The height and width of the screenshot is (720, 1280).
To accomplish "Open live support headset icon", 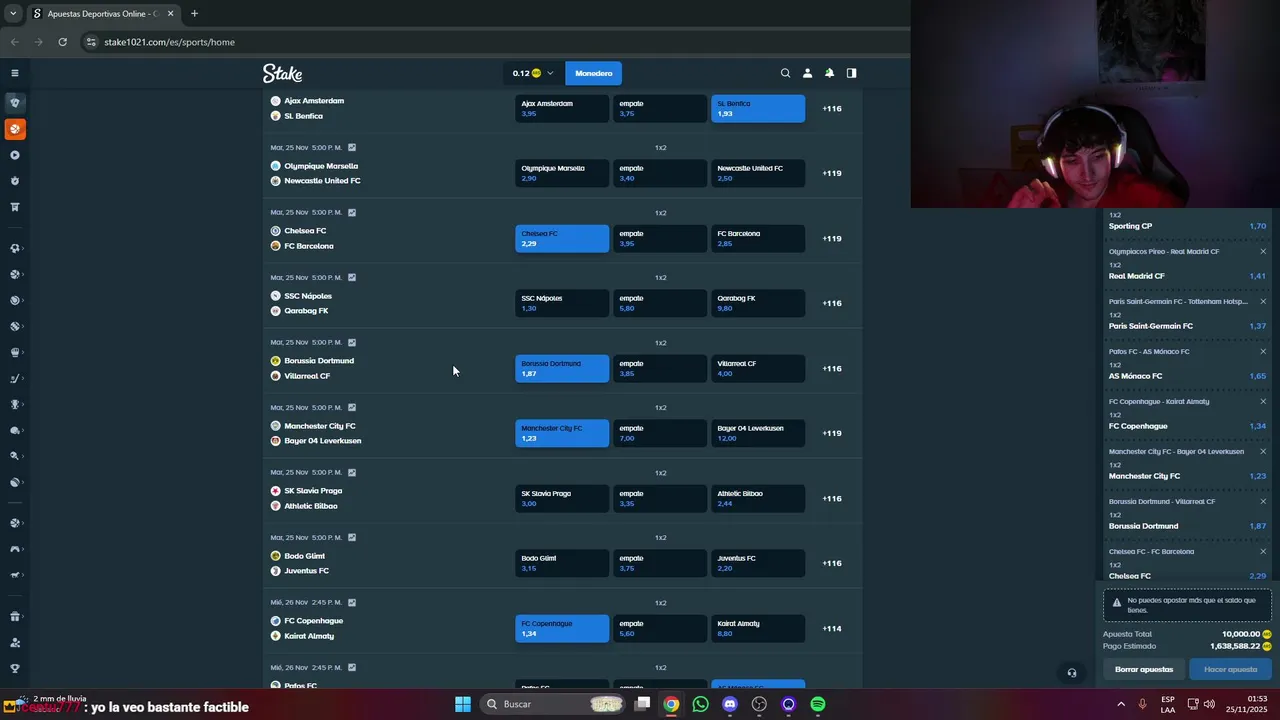I will (x=1071, y=673).
